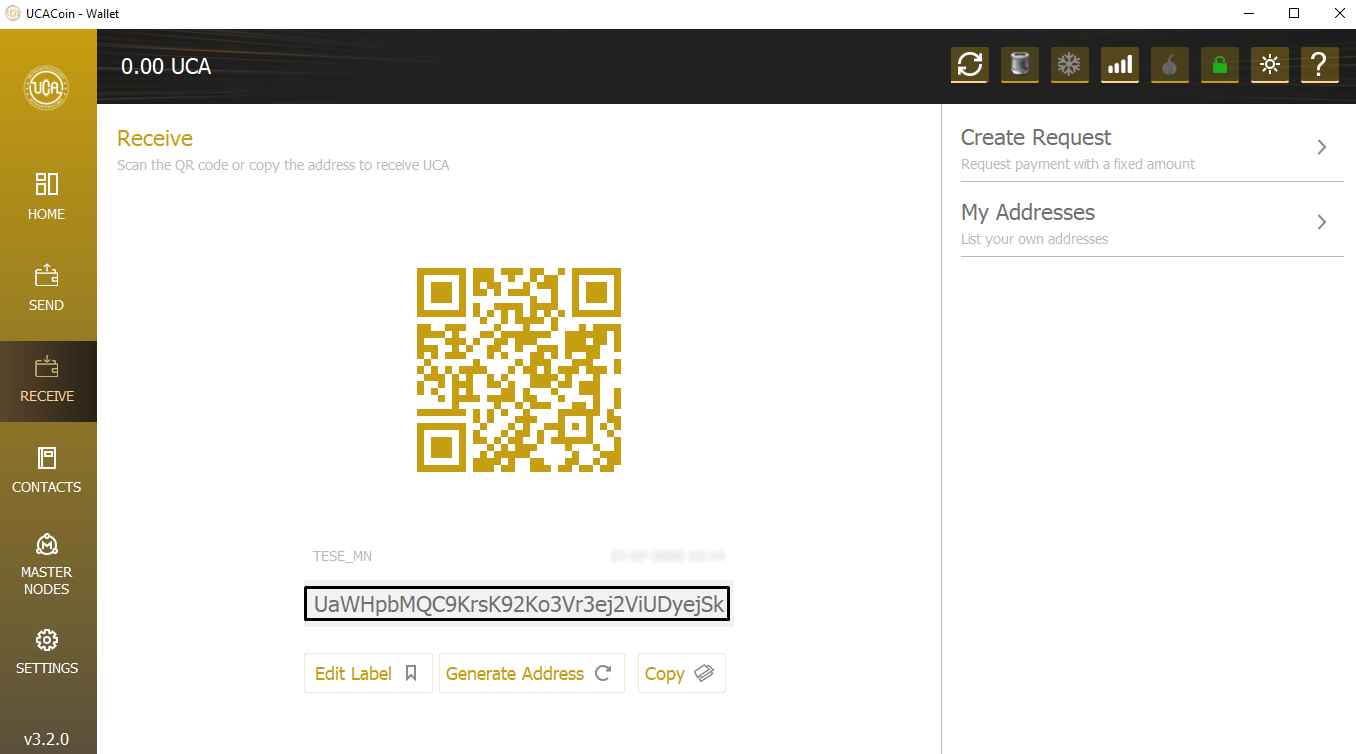Click the Tor onion icon

1169,65
